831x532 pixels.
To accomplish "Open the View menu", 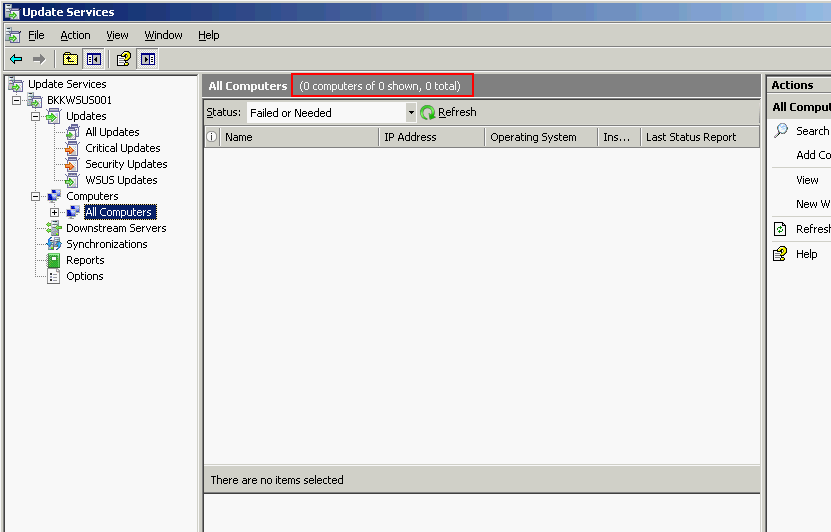I will point(117,36).
